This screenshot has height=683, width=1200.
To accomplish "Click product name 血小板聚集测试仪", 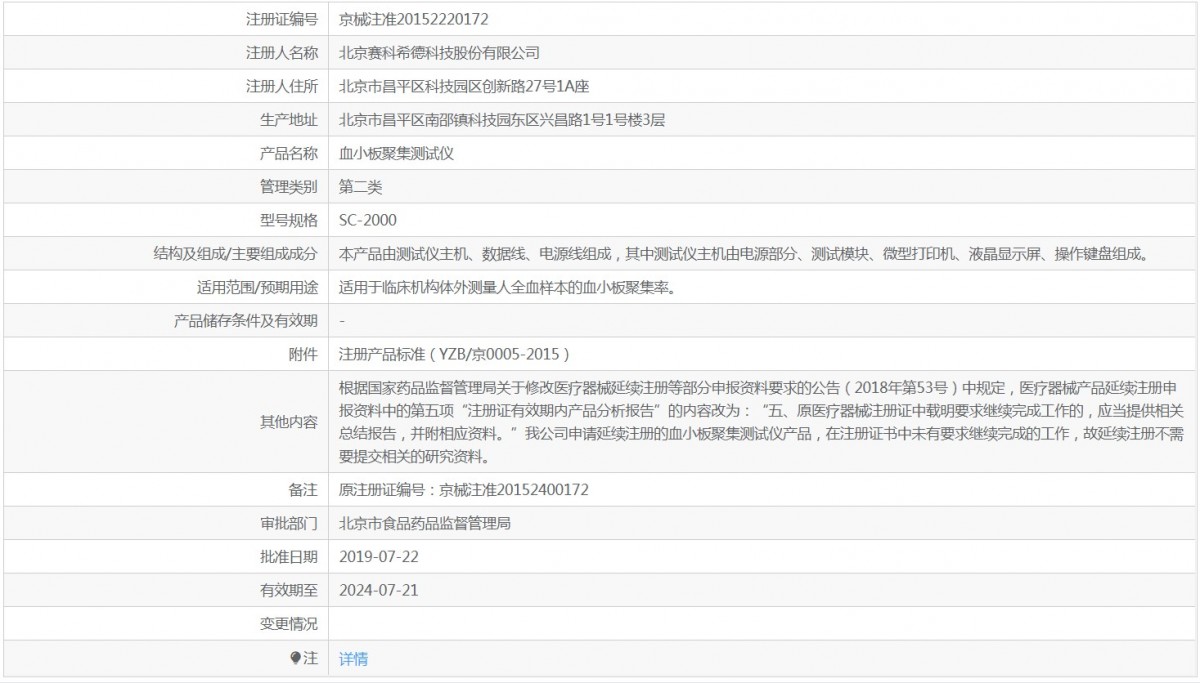I will pos(397,153).
